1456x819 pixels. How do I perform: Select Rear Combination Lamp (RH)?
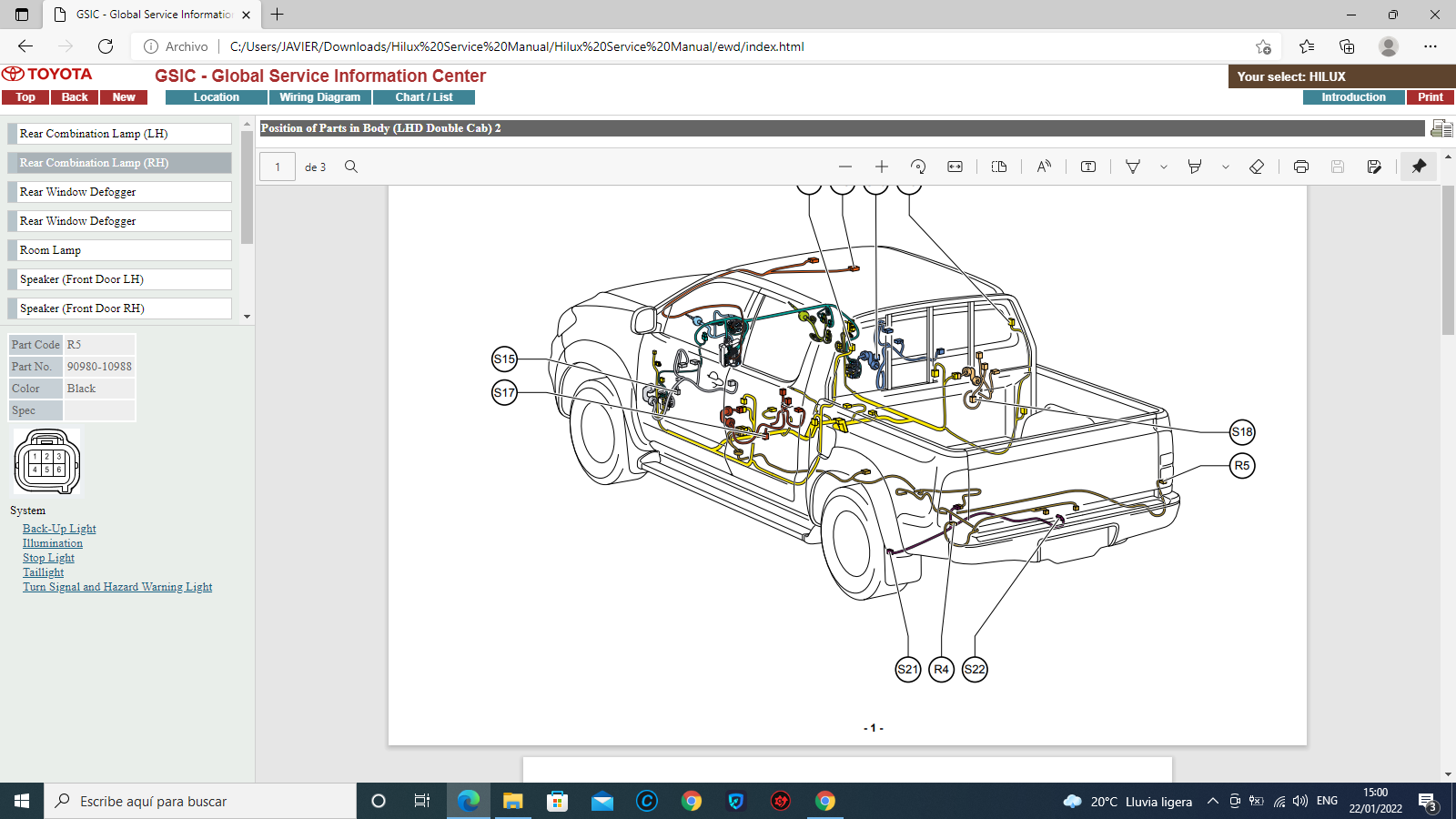(119, 163)
